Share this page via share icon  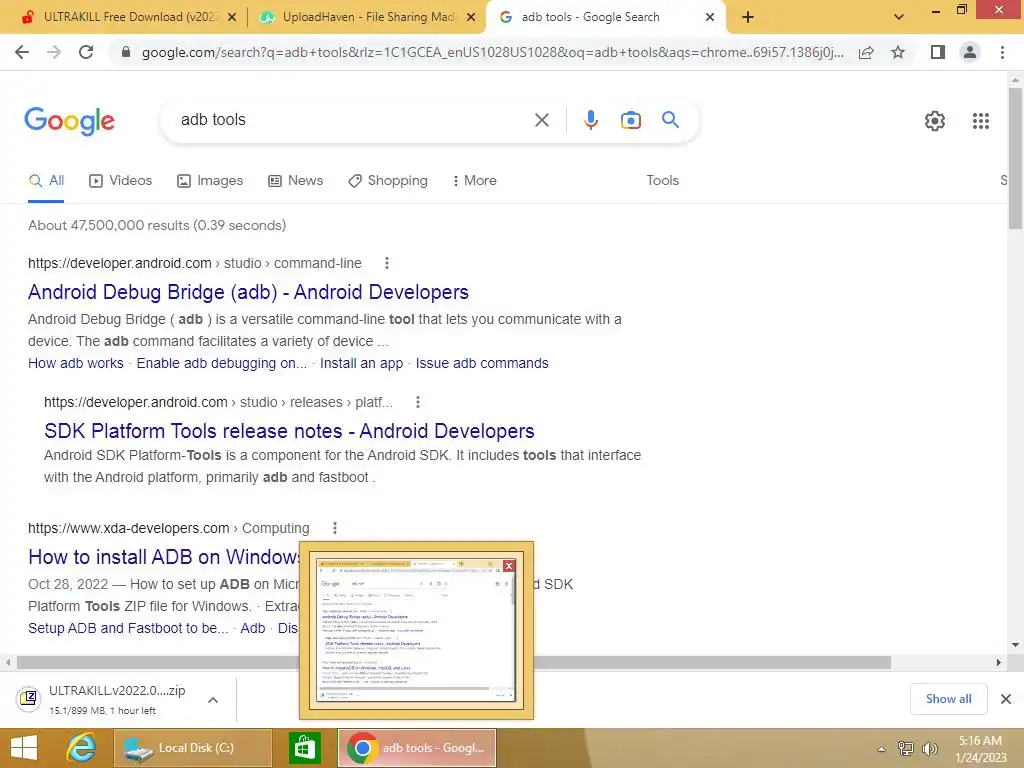click(x=866, y=52)
